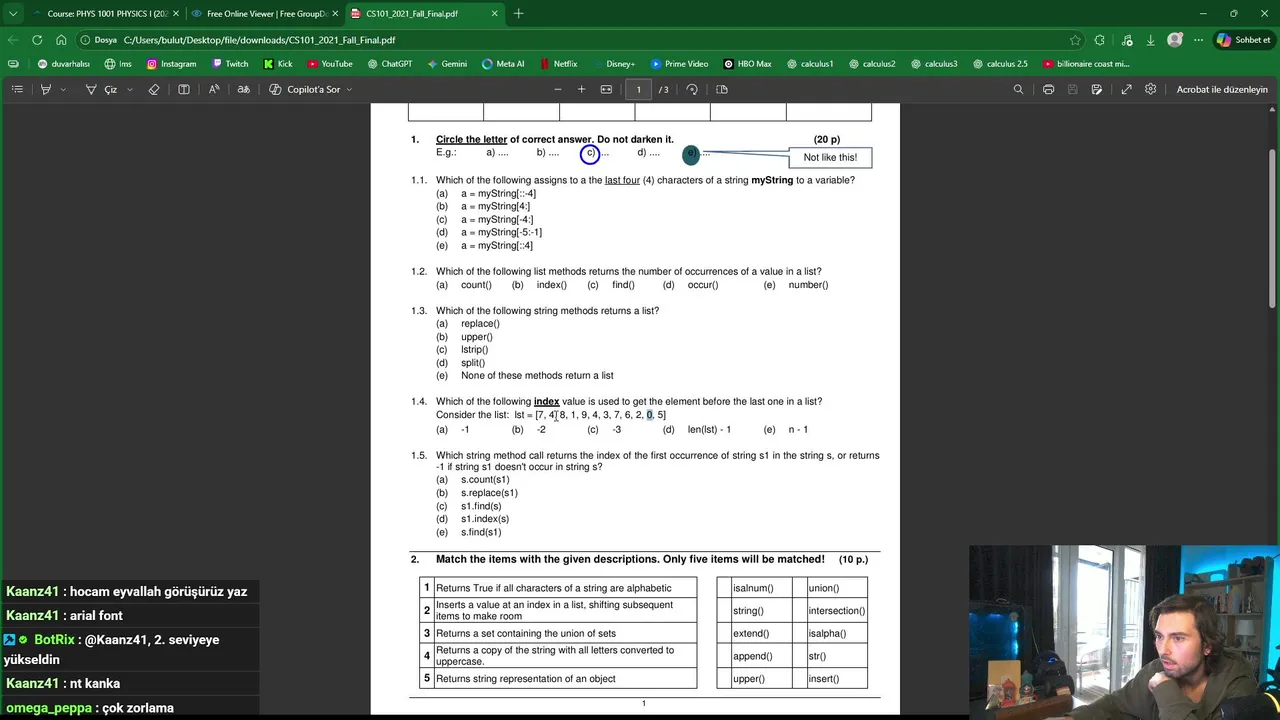The height and width of the screenshot is (720, 1280).
Task: Click the address bar URL
Action: (259, 40)
